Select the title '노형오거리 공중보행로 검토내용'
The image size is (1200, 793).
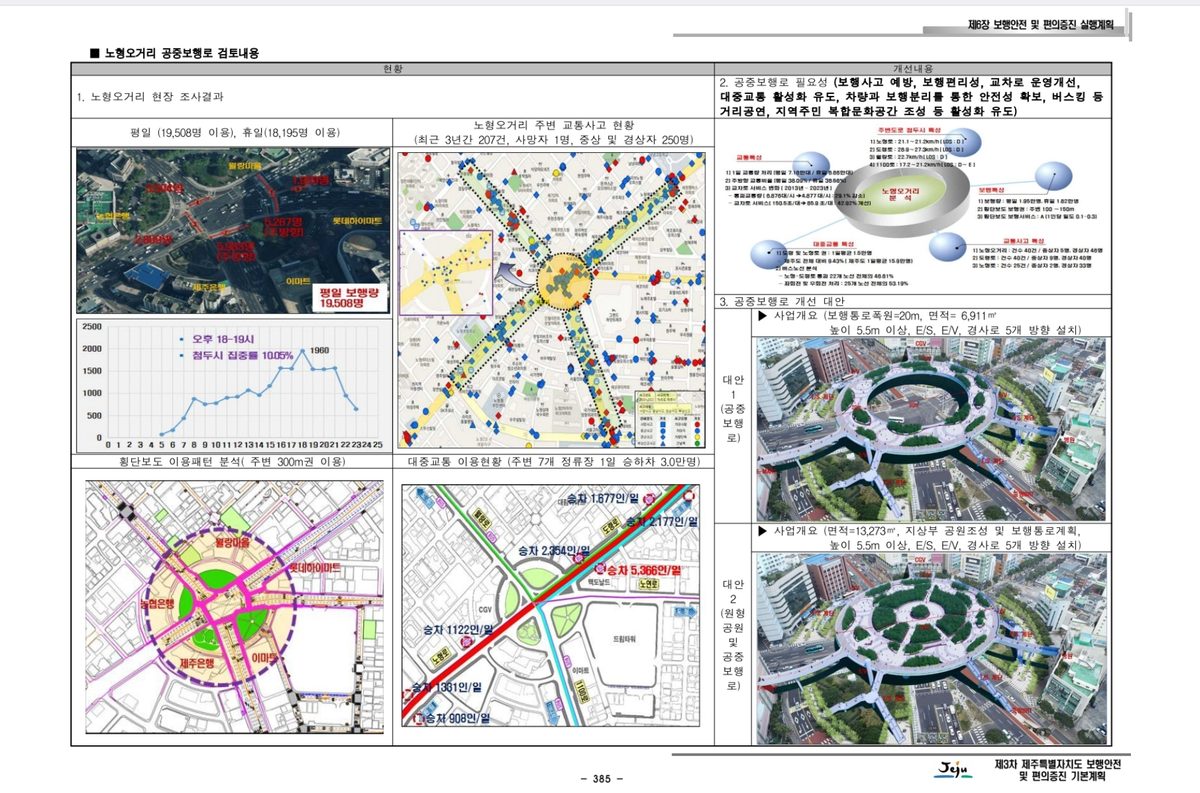pyautogui.click(x=180, y=52)
